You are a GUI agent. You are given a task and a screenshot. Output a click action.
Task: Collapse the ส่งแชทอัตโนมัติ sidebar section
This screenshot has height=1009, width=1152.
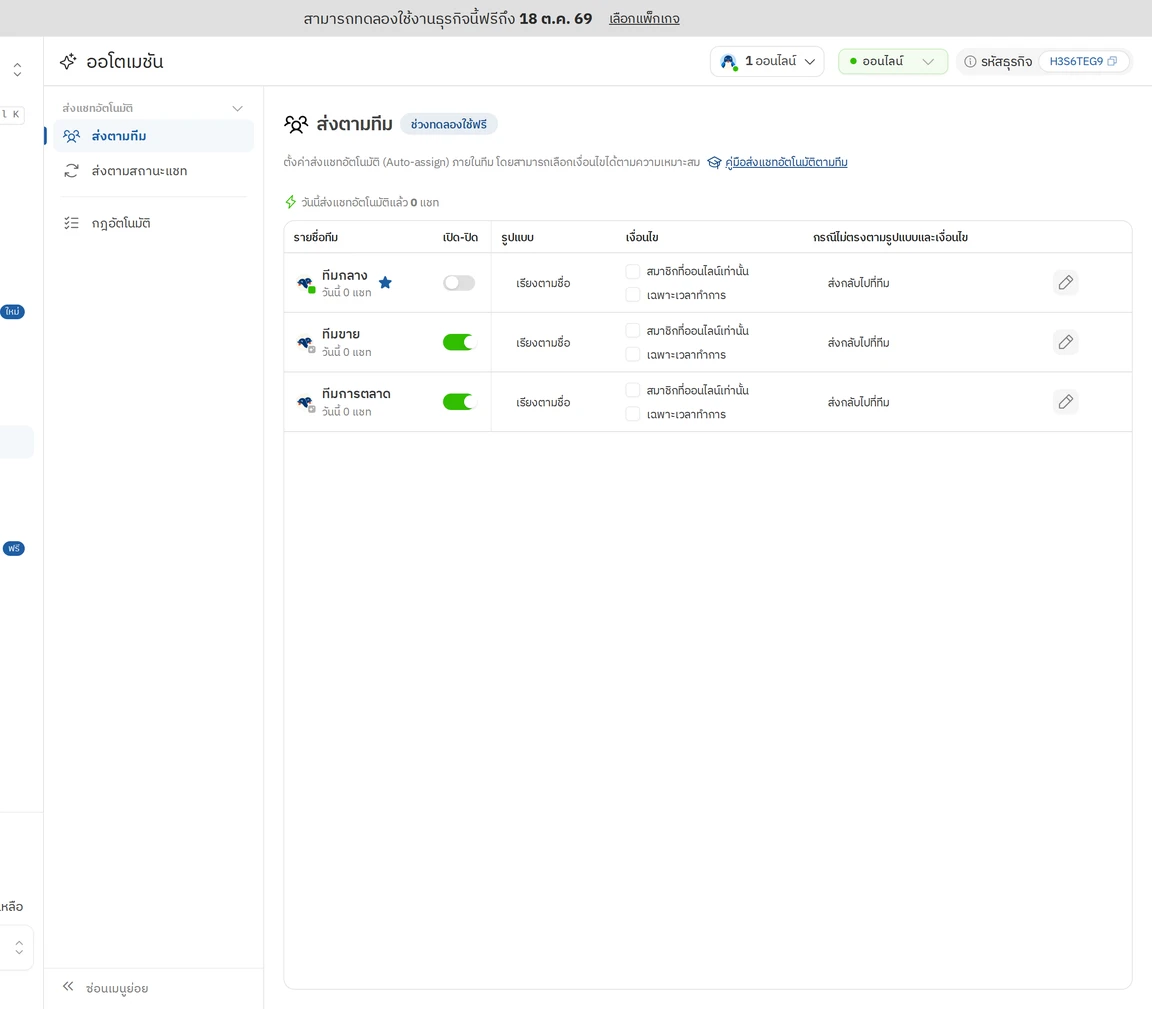tap(237, 108)
